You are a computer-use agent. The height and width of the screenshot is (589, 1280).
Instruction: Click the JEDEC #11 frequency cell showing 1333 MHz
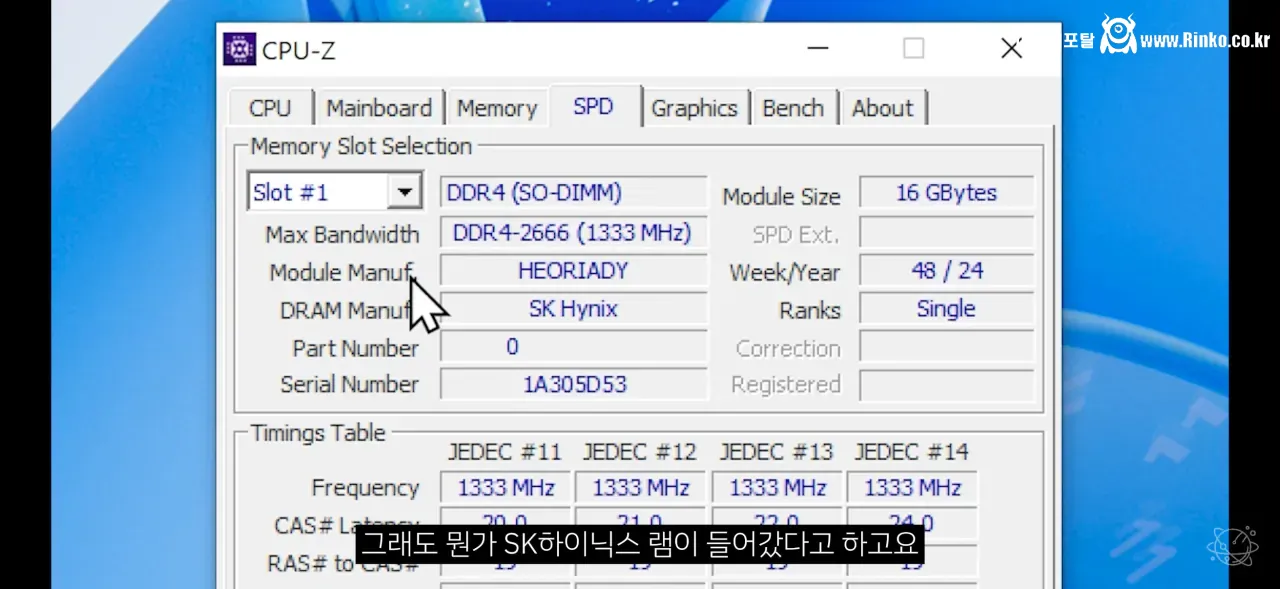[505, 487]
